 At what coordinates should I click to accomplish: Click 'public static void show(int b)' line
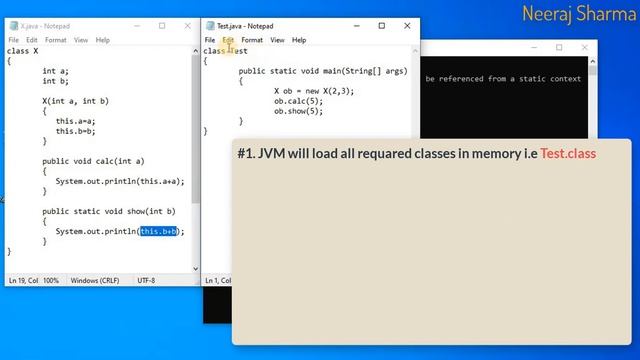click(x=109, y=211)
